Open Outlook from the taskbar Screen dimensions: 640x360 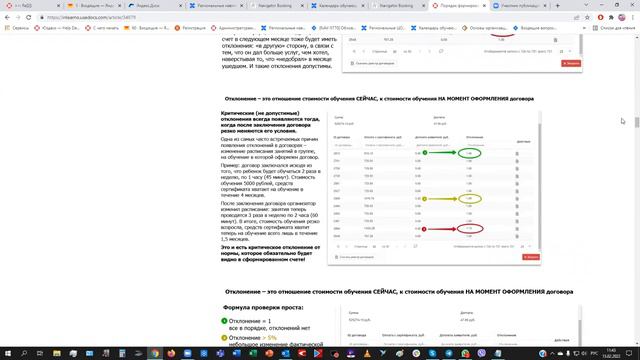286,353
